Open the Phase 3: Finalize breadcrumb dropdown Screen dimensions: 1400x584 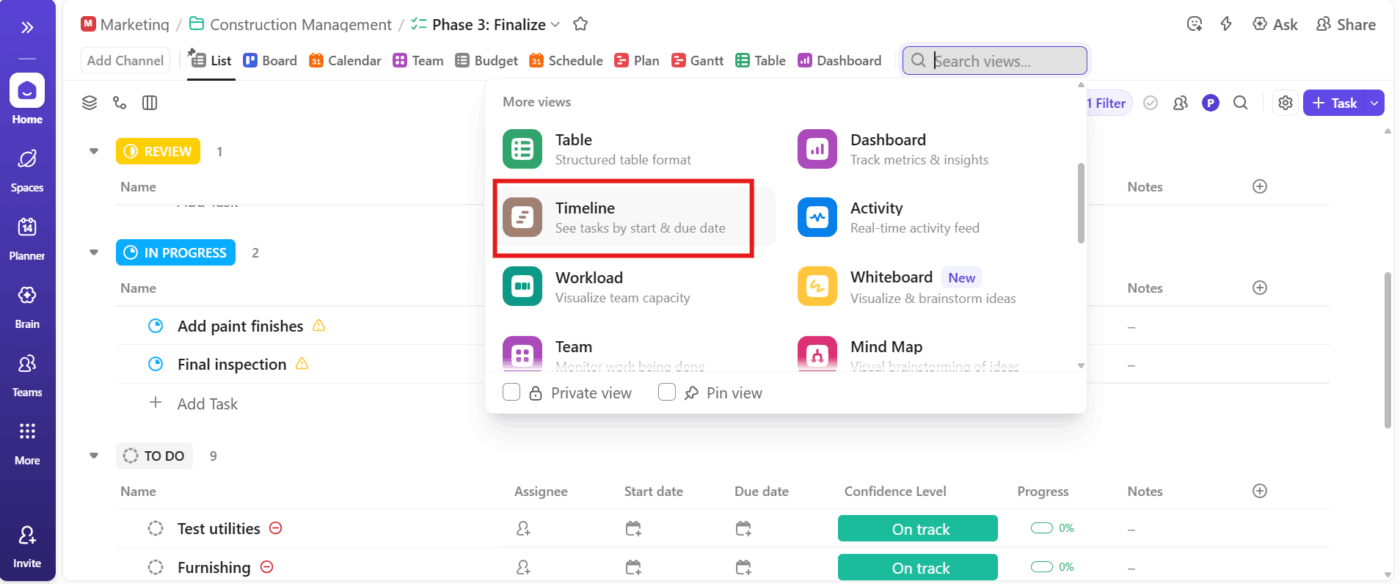pos(557,23)
